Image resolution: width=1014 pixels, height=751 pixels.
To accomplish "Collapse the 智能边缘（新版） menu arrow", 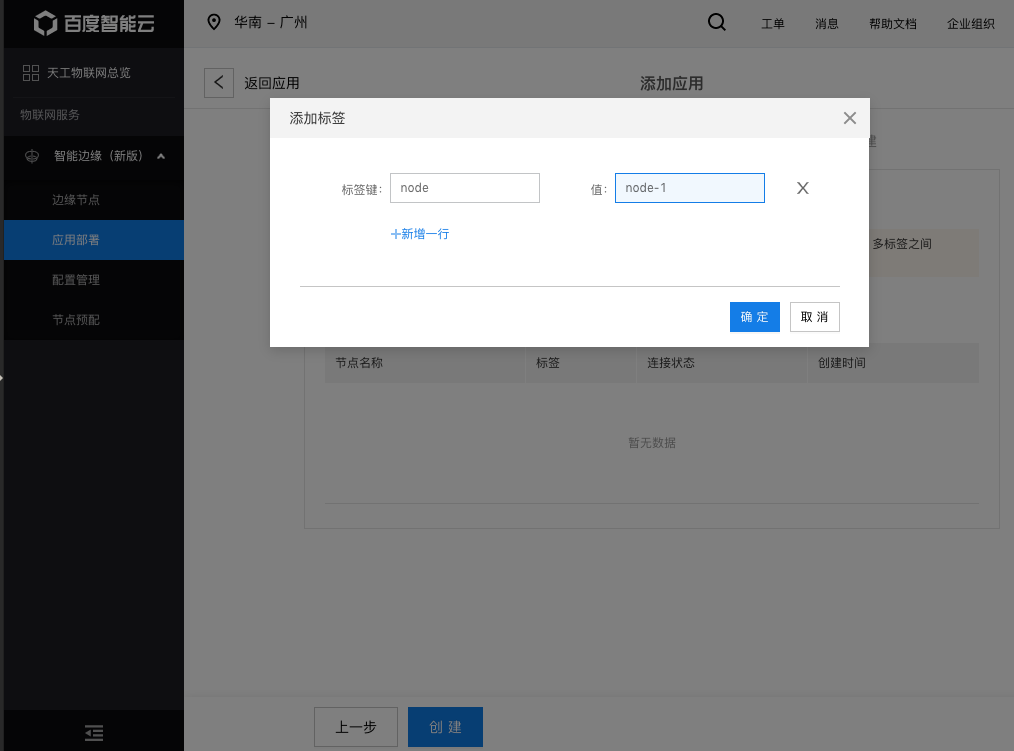I will [161, 156].
